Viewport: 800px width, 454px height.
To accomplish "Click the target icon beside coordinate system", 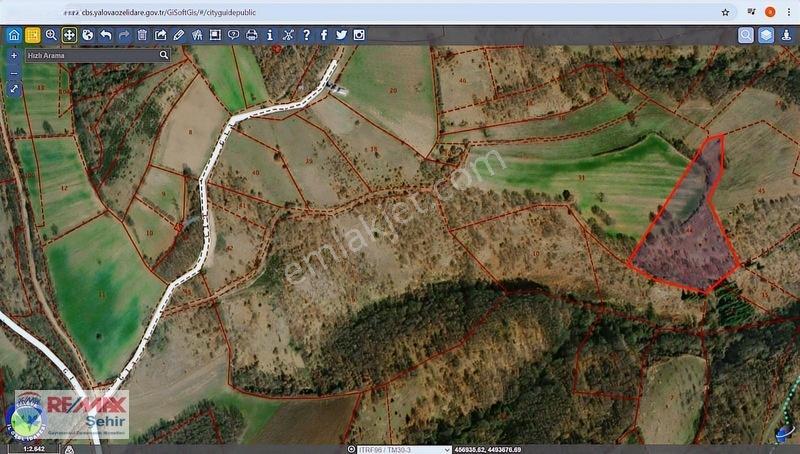I will point(351,449).
